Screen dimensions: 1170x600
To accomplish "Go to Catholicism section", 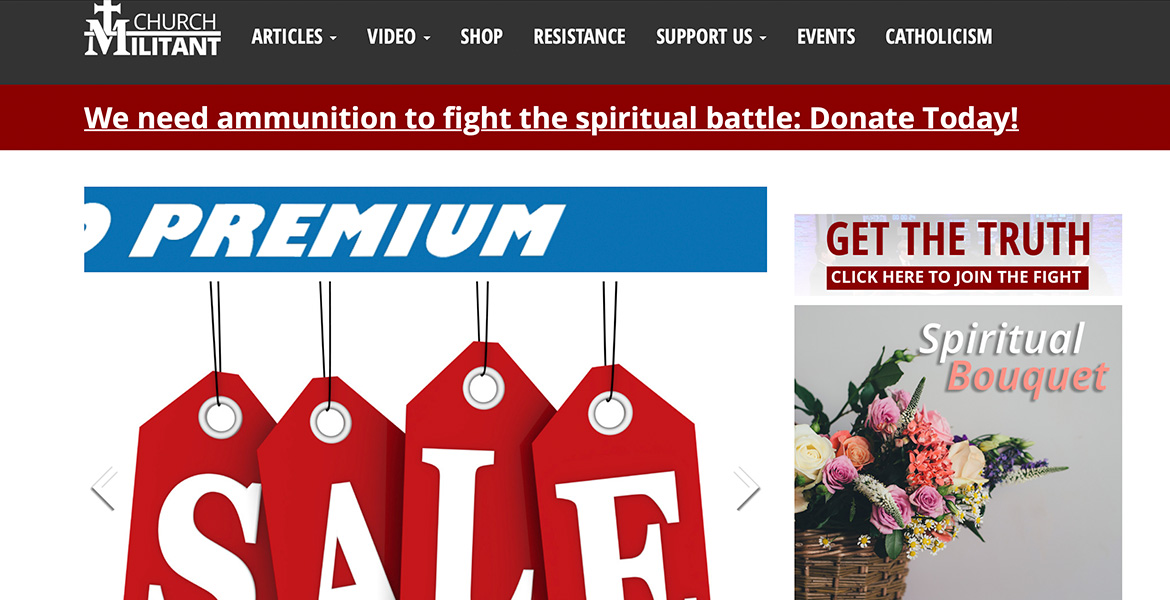I will click(939, 37).
